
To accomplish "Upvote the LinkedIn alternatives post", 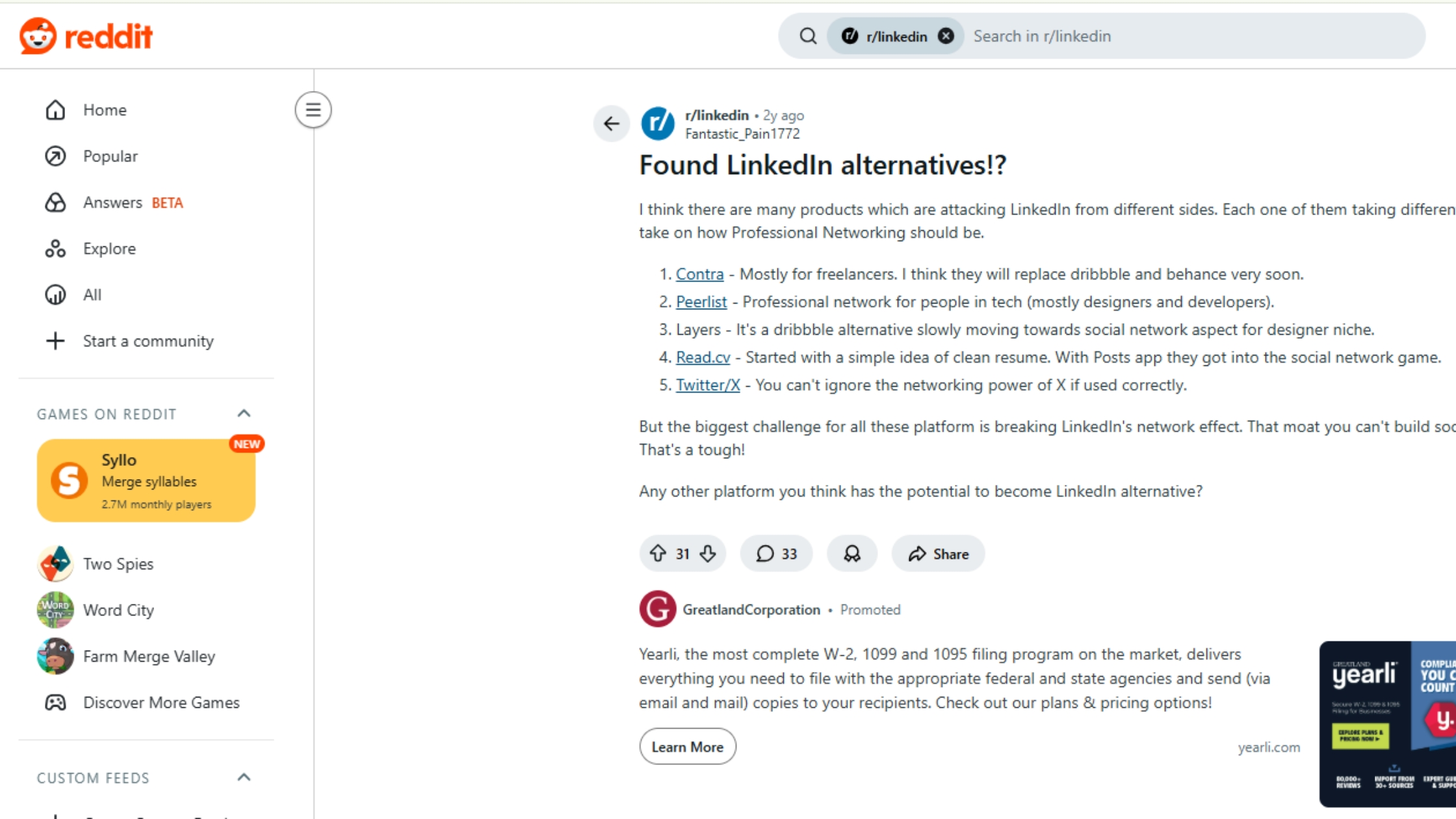I will coord(658,553).
